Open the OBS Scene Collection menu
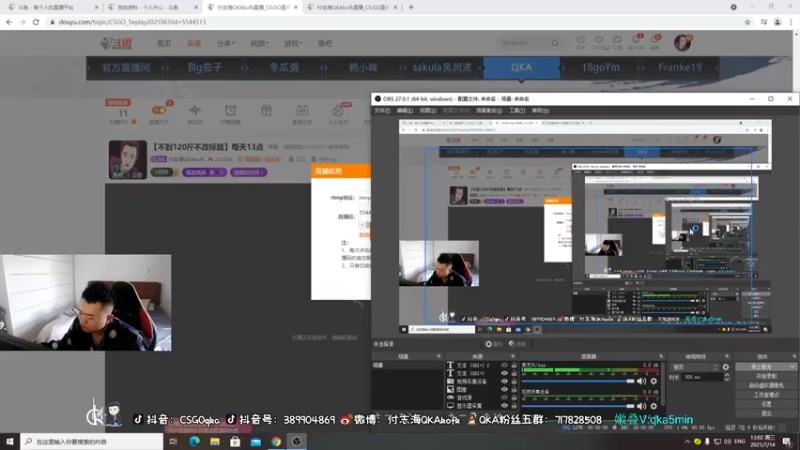 tap(489, 111)
